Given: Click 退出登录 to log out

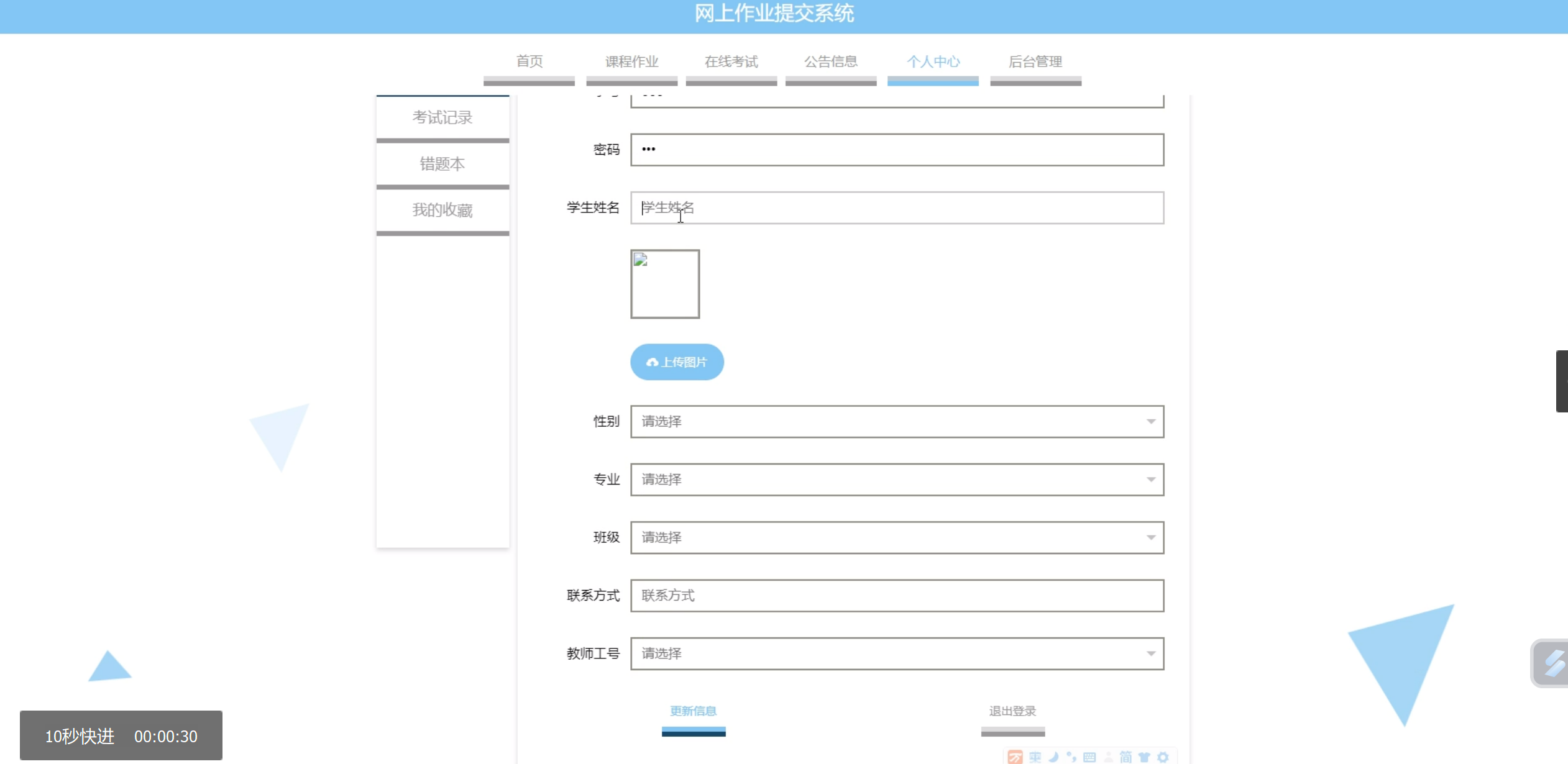Looking at the screenshot, I should [x=1012, y=711].
